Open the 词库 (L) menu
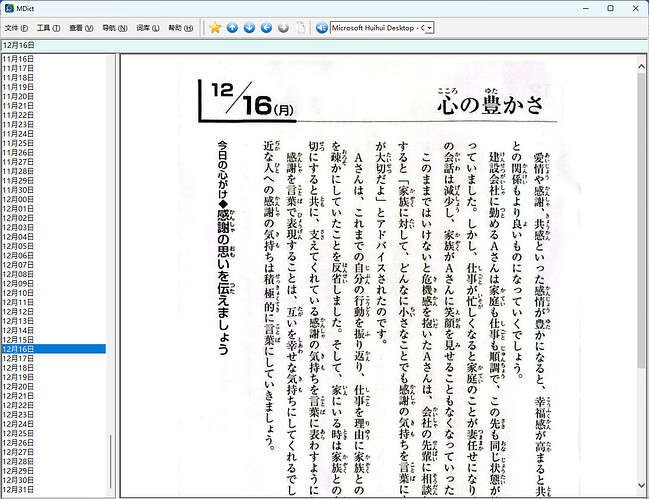The image size is (649, 499). (148, 28)
